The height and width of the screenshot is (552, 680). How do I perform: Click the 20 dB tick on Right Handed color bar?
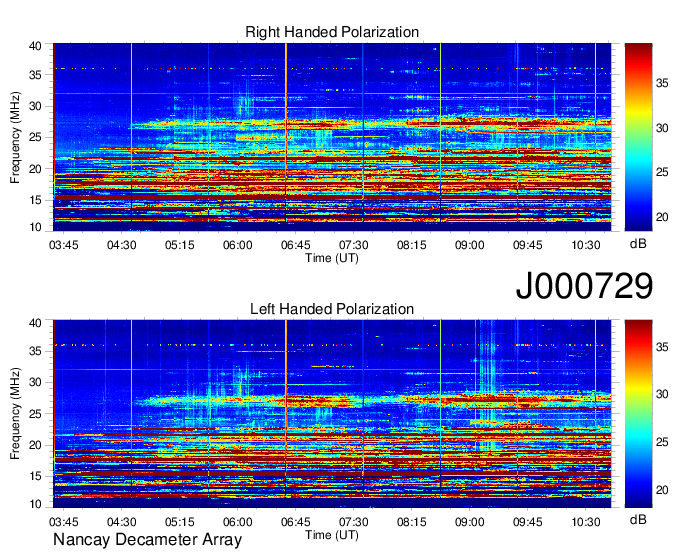click(x=662, y=217)
